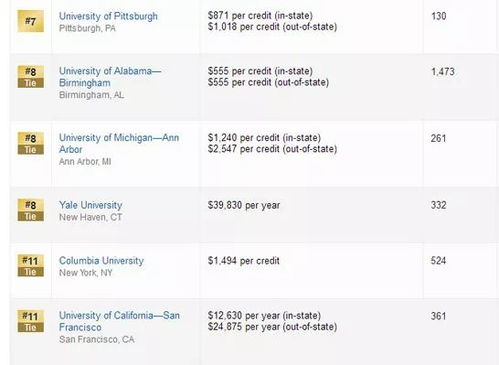
Task: Click the #8 Tie badge for Alabama—Birmingham
Action: (31, 77)
